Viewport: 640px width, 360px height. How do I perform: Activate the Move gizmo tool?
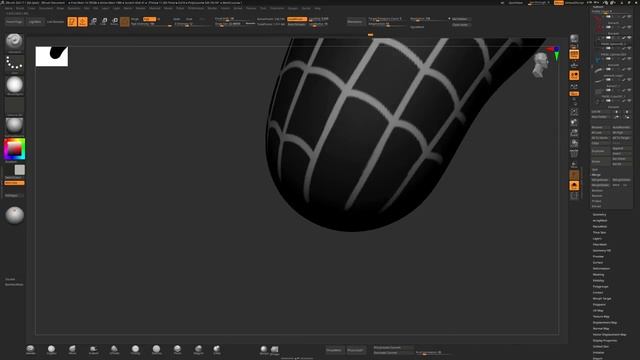pos(93,22)
